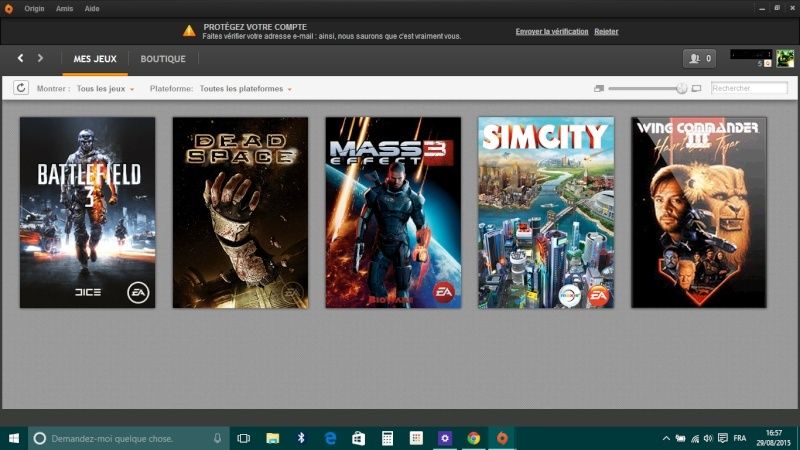Switch to the BOUTIQUE tab
The width and height of the screenshot is (800, 450).
[x=163, y=59]
